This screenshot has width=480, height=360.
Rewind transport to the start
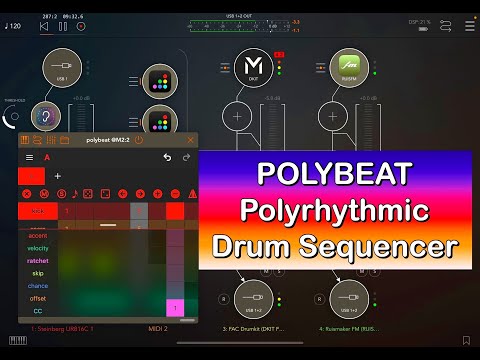click(x=44, y=26)
